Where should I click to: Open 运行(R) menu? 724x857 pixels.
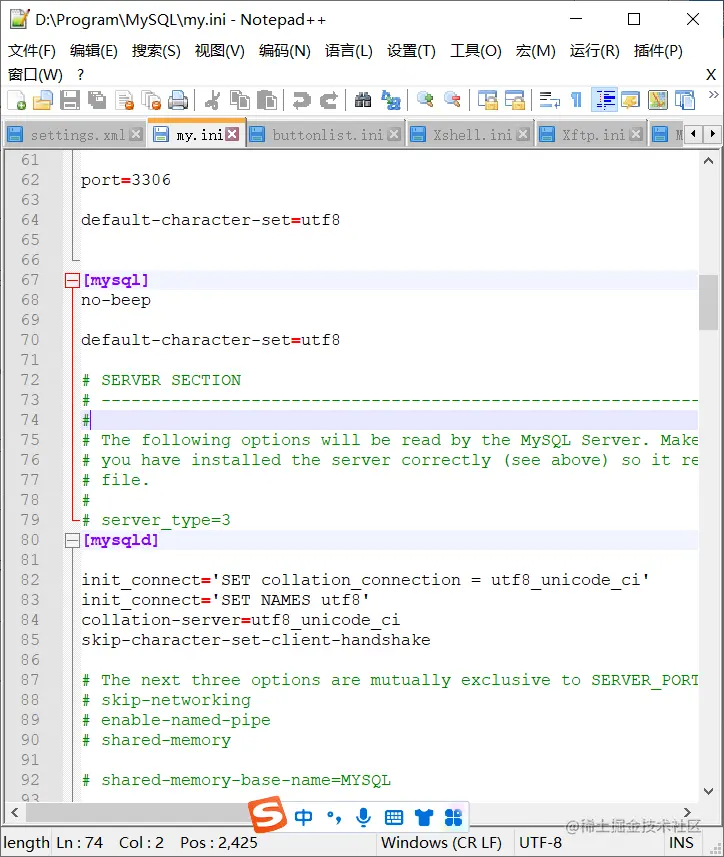[594, 51]
